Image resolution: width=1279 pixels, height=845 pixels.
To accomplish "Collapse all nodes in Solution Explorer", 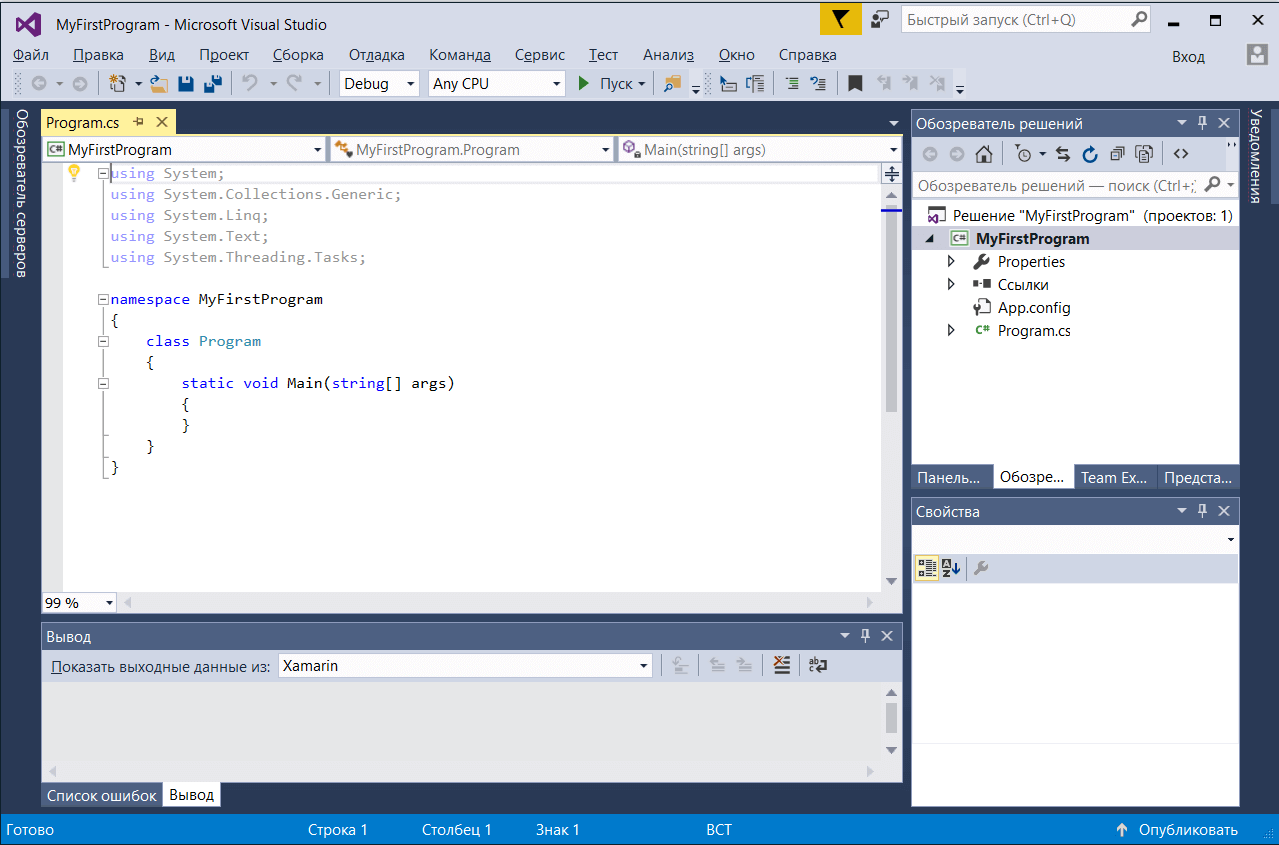I will (x=1117, y=154).
